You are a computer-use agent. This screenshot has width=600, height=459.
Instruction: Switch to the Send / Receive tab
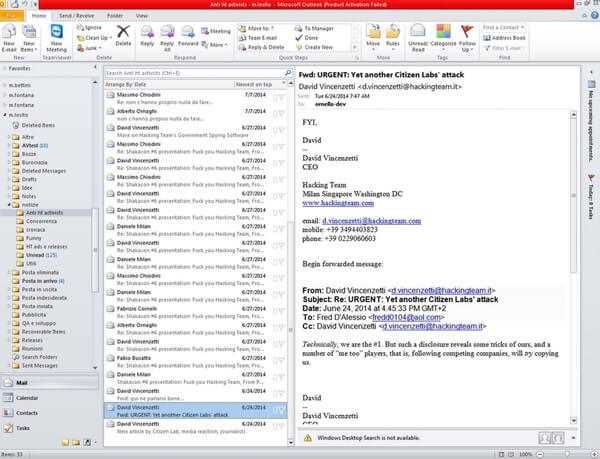pos(77,16)
